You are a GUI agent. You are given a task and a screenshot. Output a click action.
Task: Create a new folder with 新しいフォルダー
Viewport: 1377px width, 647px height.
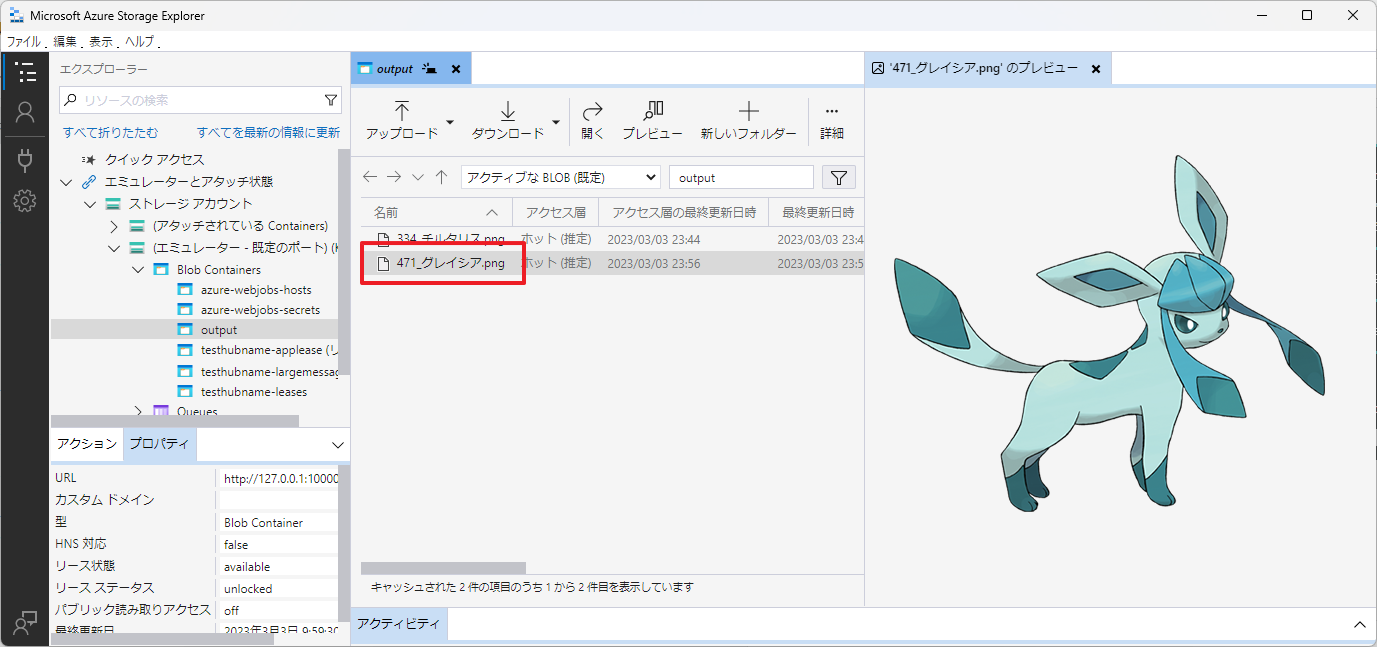tap(748, 120)
